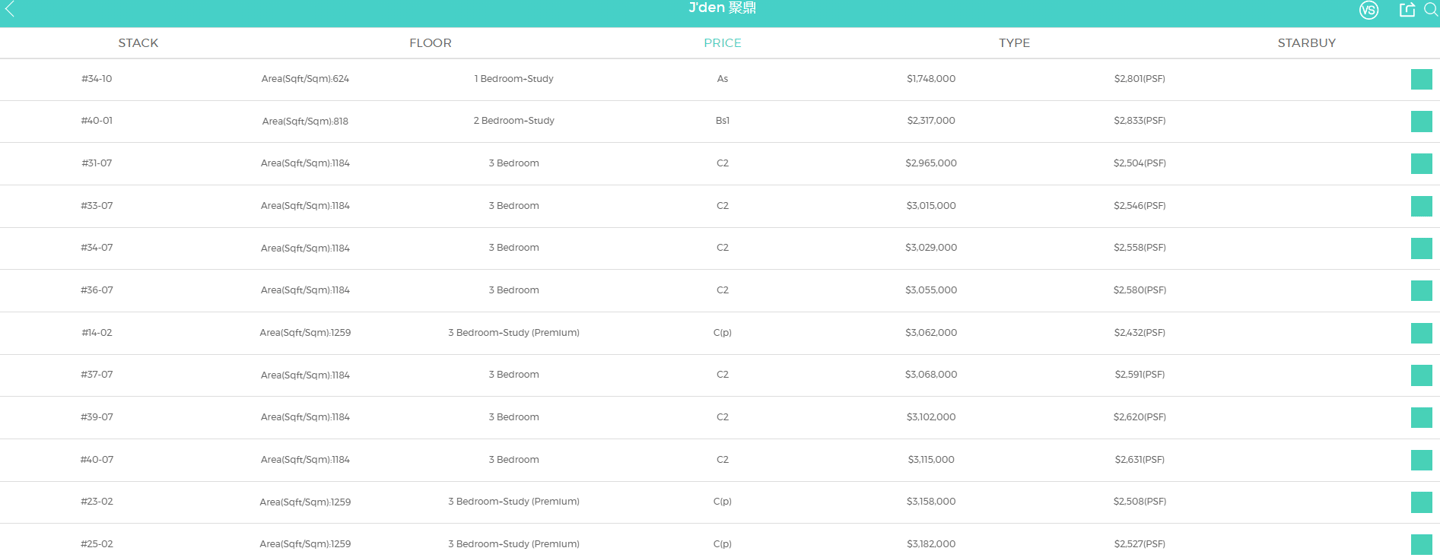Select the teal square for unit #34-10

(x=1421, y=79)
